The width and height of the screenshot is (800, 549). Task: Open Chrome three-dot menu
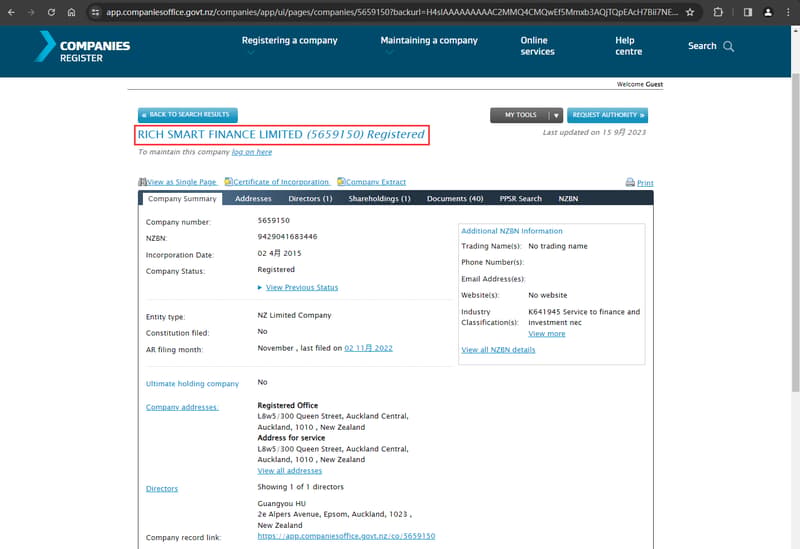pyautogui.click(x=788, y=12)
